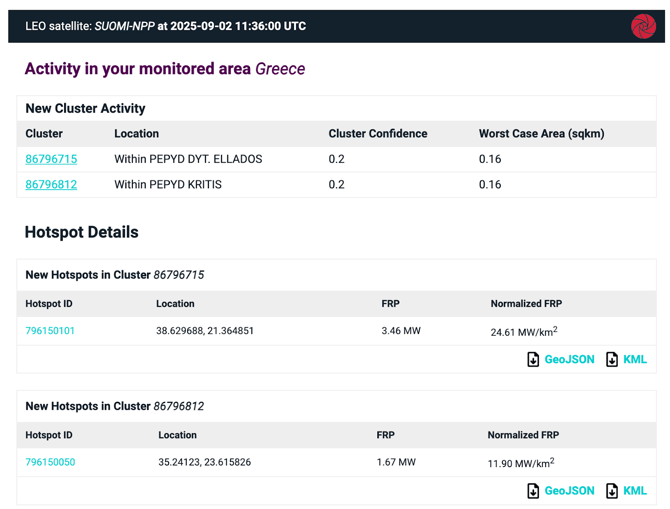This screenshot has width=670, height=509.
Task: Download GeoJSON text link for cluster 86796812
Action: click(569, 491)
